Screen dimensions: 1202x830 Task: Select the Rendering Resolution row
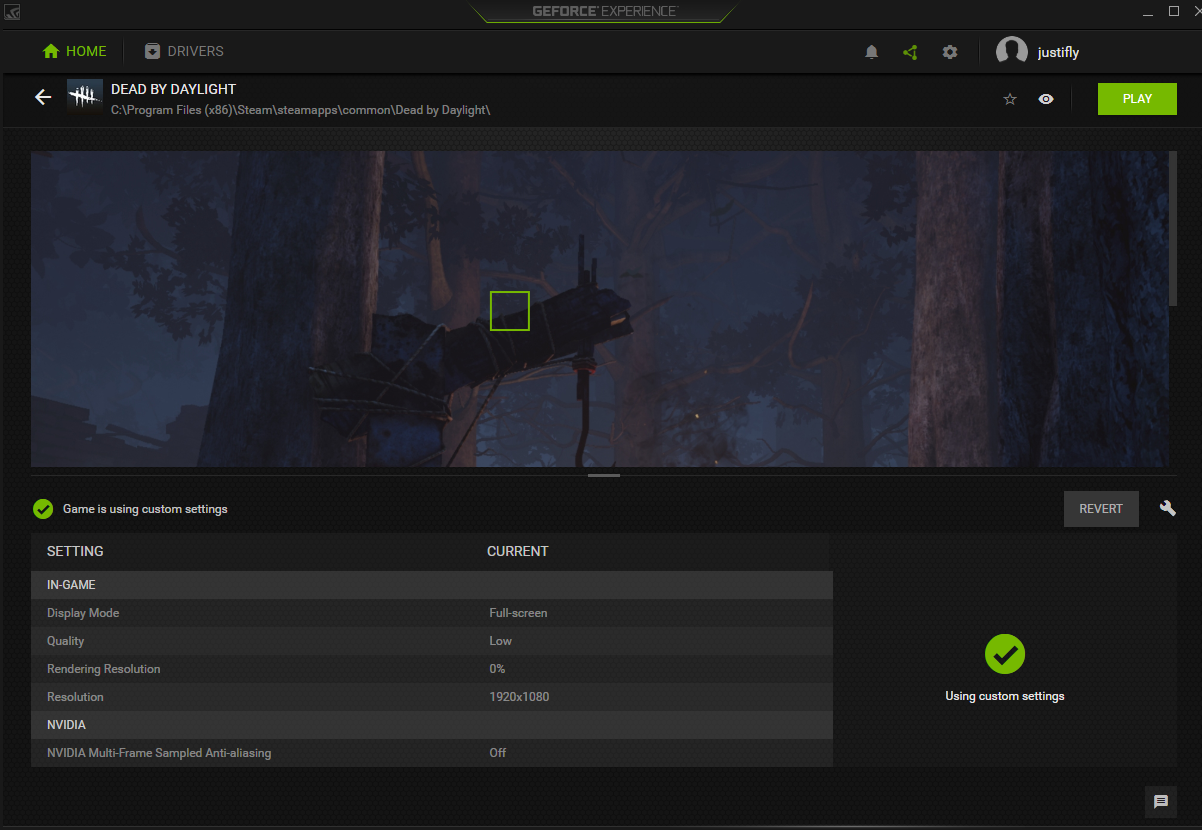[432, 669]
